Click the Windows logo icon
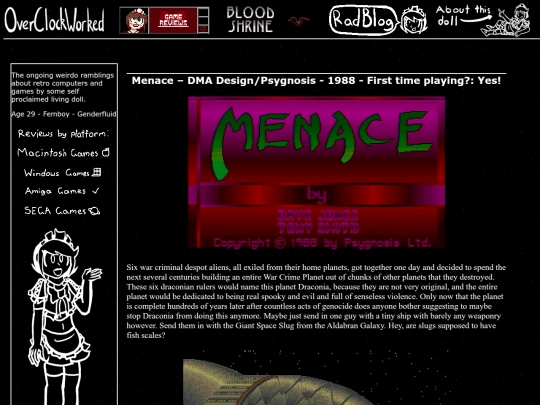 coord(97,172)
